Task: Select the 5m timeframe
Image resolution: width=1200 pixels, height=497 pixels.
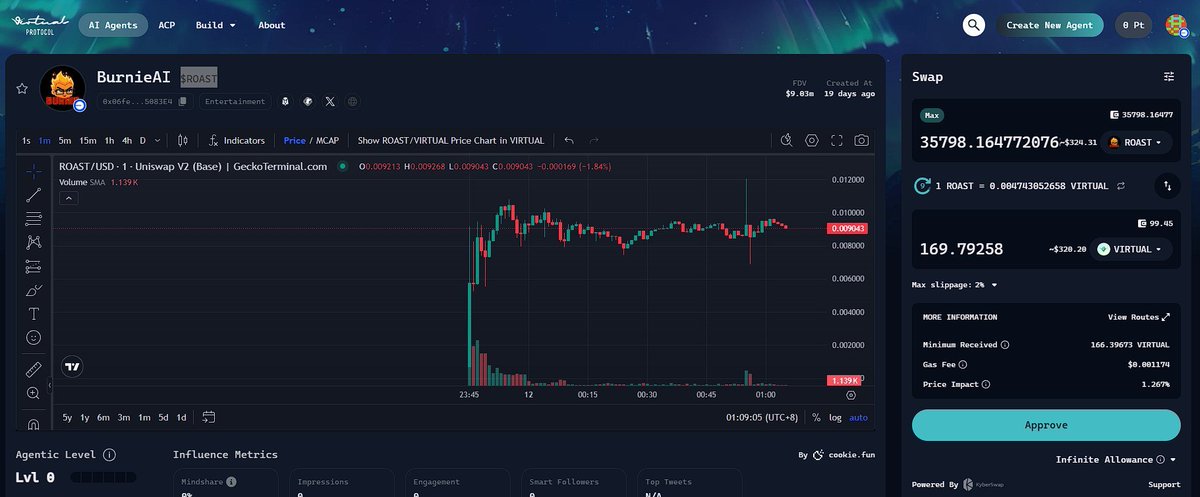Action: point(64,141)
